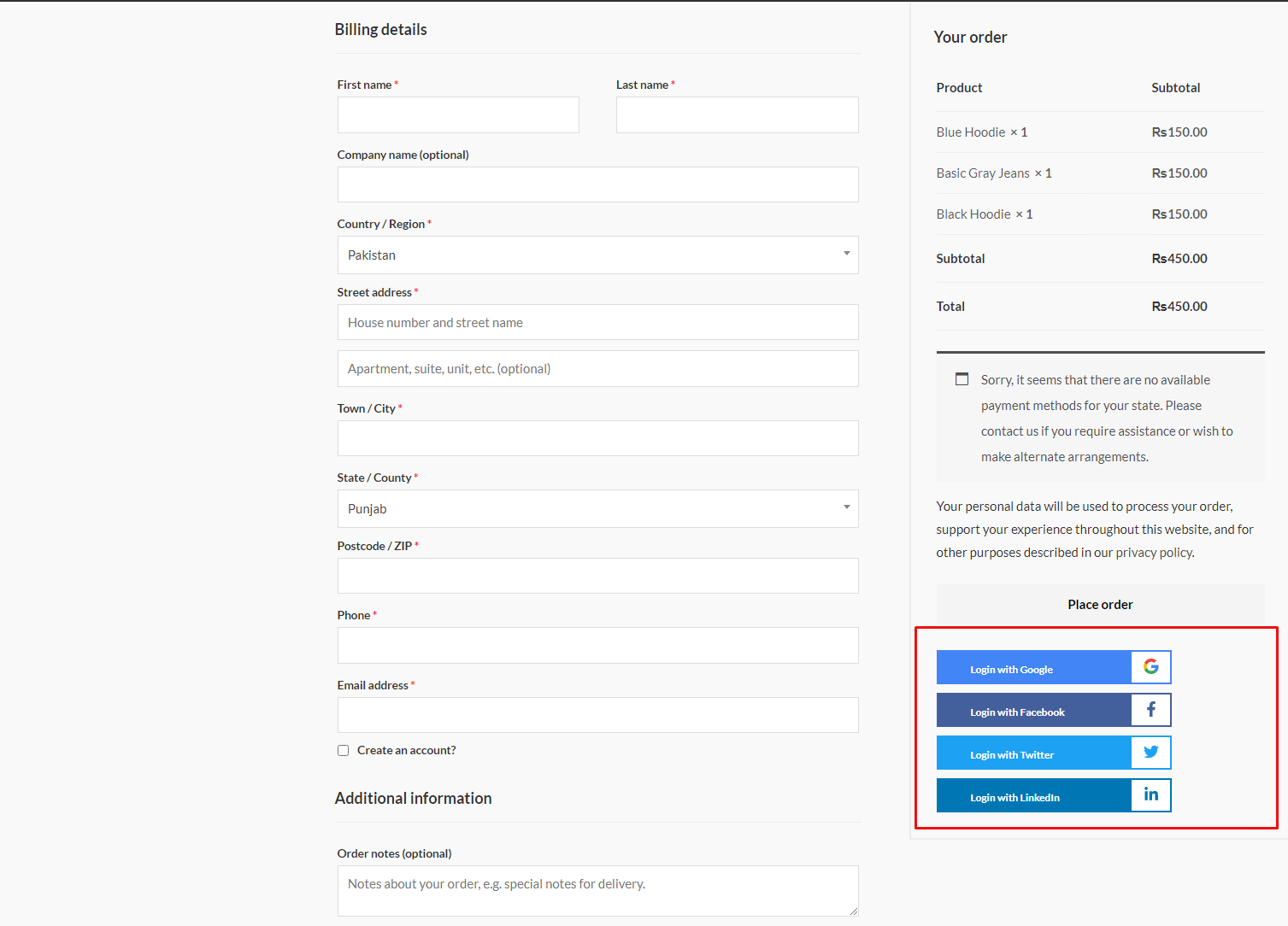Click the Billing details heading

point(380,29)
